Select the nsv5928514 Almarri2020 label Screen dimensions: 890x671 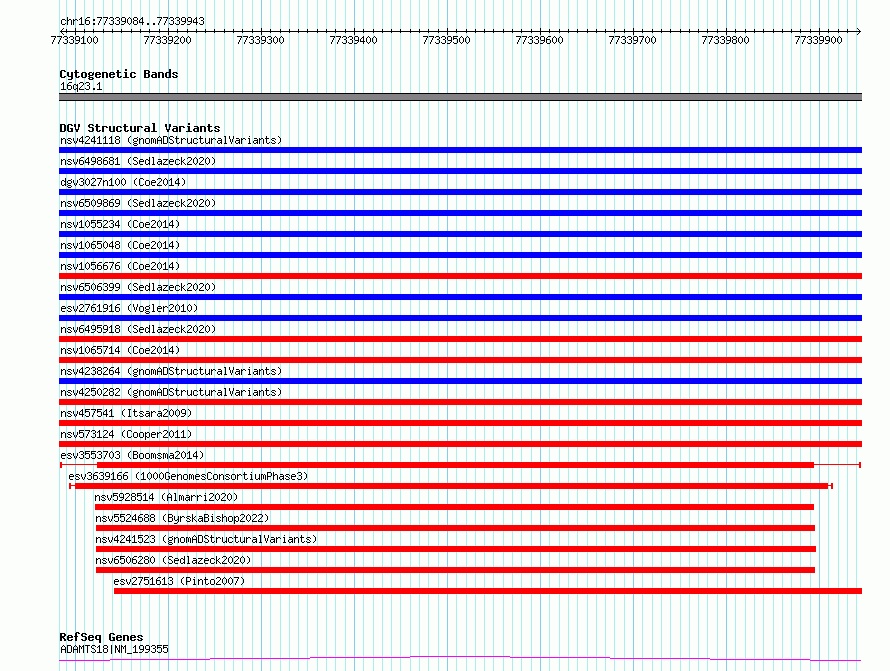(x=166, y=497)
